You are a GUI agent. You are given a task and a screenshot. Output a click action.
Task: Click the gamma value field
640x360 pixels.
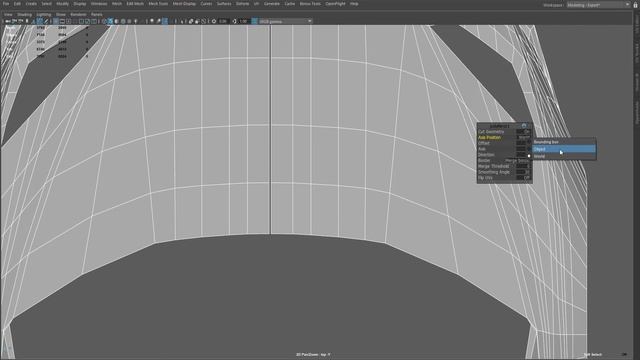[x=244, y=21]
